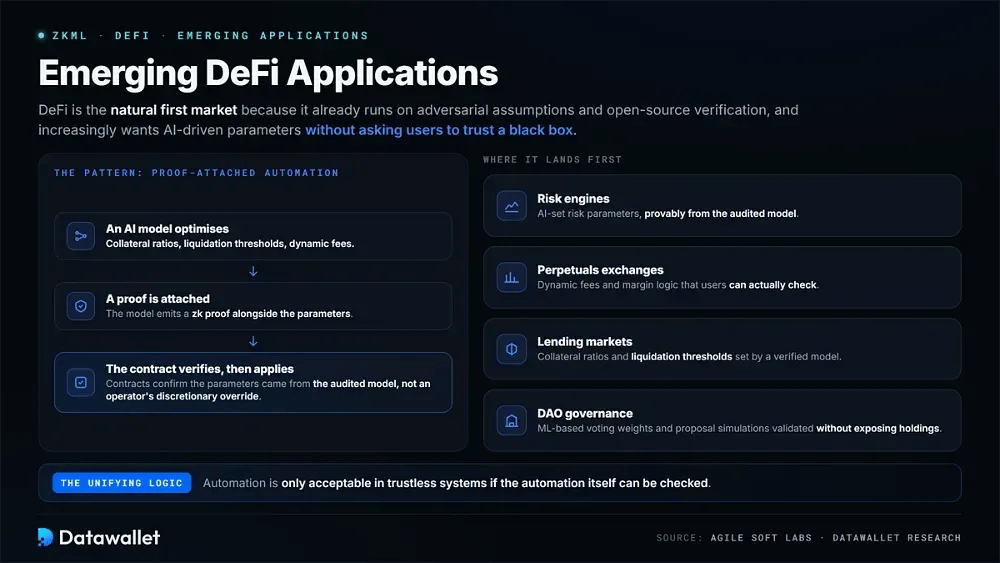
Task: Click the 'Lending markets' title
Action: point(585,342)
